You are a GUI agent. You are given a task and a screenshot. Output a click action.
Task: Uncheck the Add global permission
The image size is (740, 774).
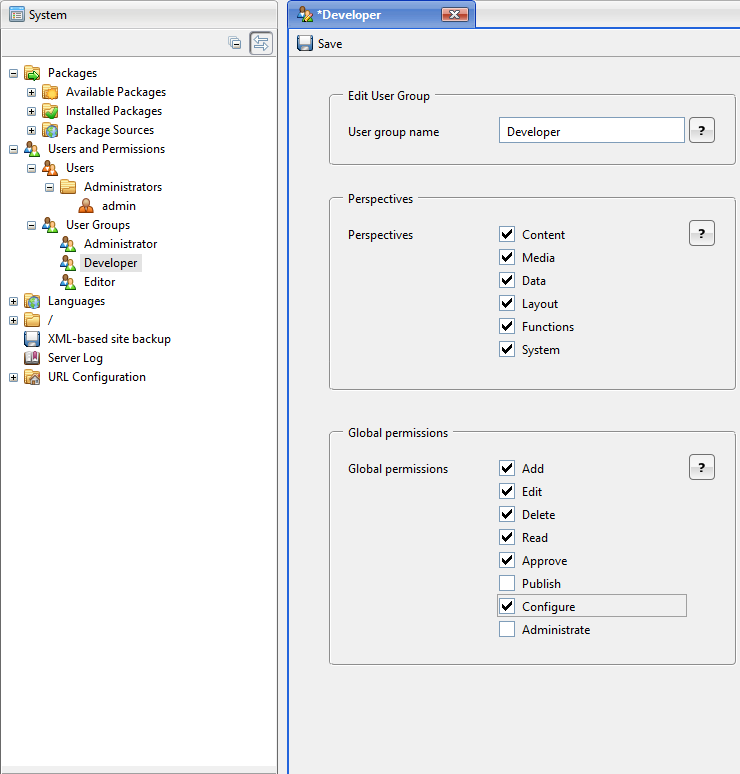tap(507, 468)
